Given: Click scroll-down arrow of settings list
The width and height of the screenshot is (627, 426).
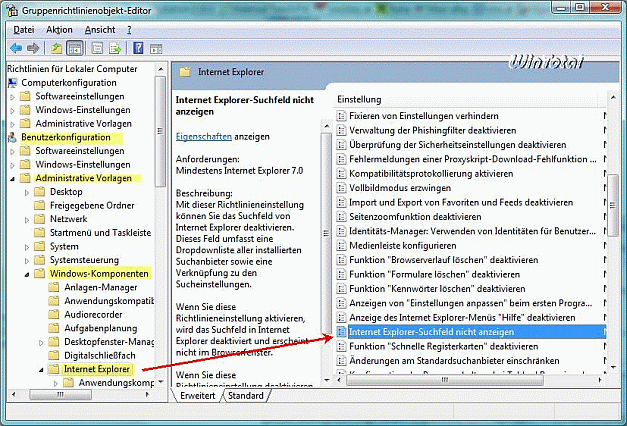Looking at the screenshot, I should tap(613, 367).
